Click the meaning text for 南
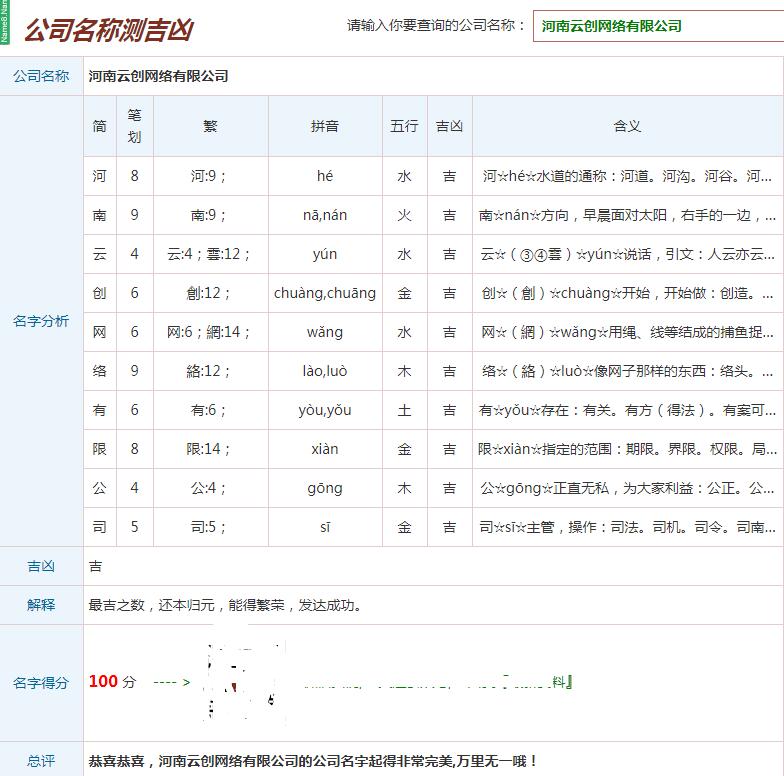Viewport: 784px width, 776px height. pyautogui.click(x=627, y=215)
